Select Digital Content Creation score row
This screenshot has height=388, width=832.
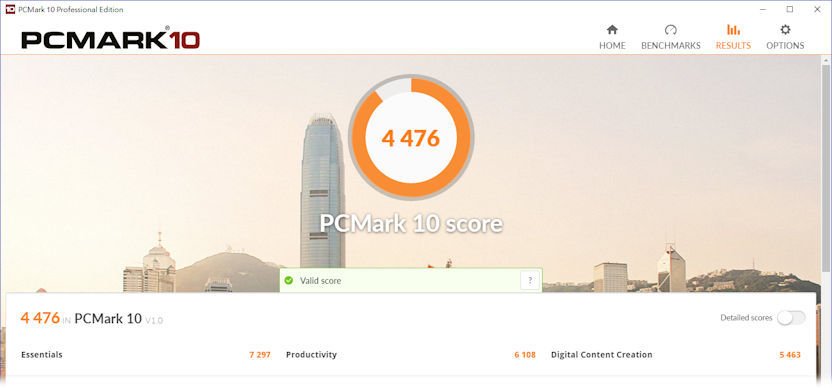click(x=675, y=355)
